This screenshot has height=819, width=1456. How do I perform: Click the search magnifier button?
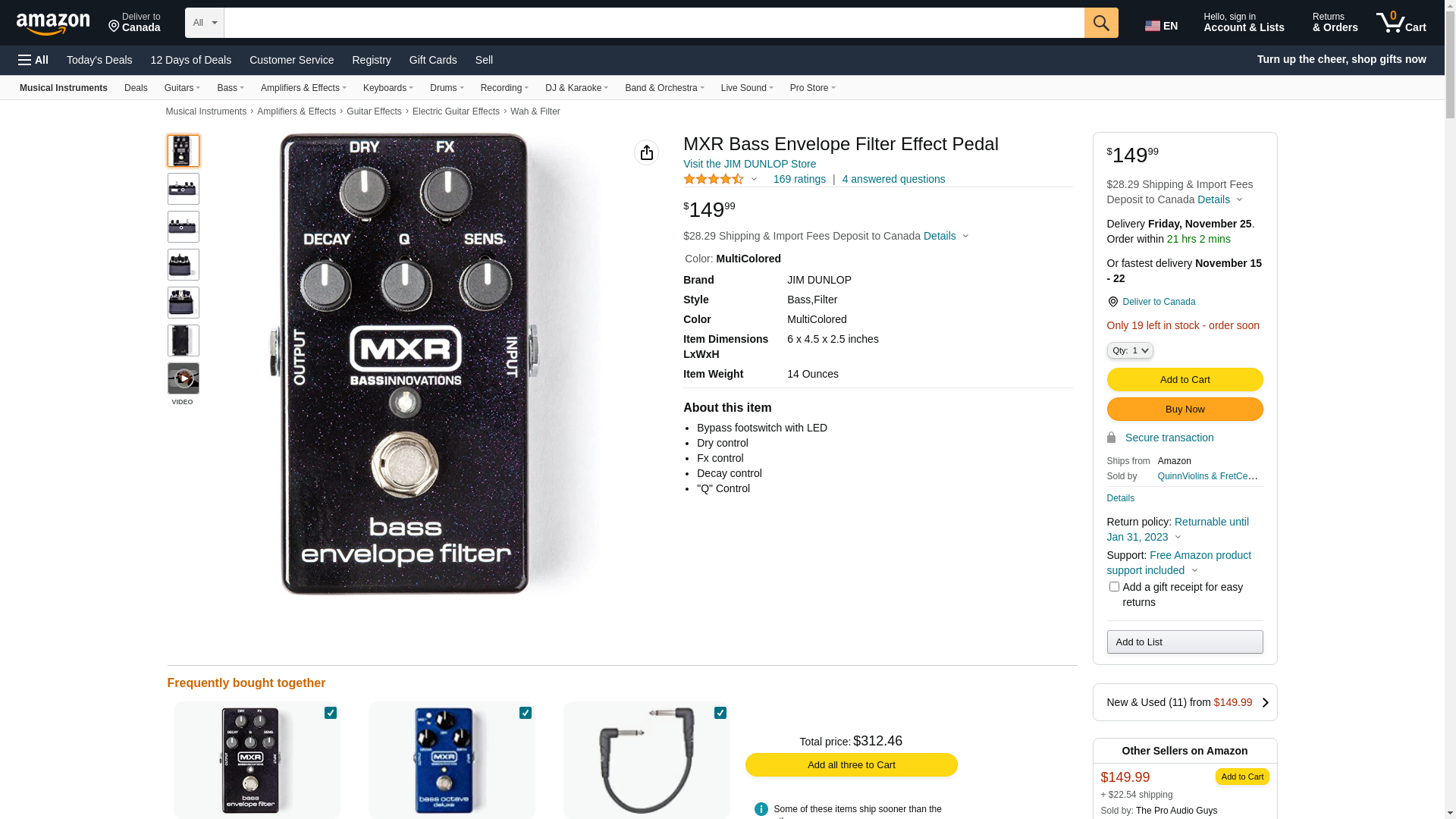point(1100,23)
